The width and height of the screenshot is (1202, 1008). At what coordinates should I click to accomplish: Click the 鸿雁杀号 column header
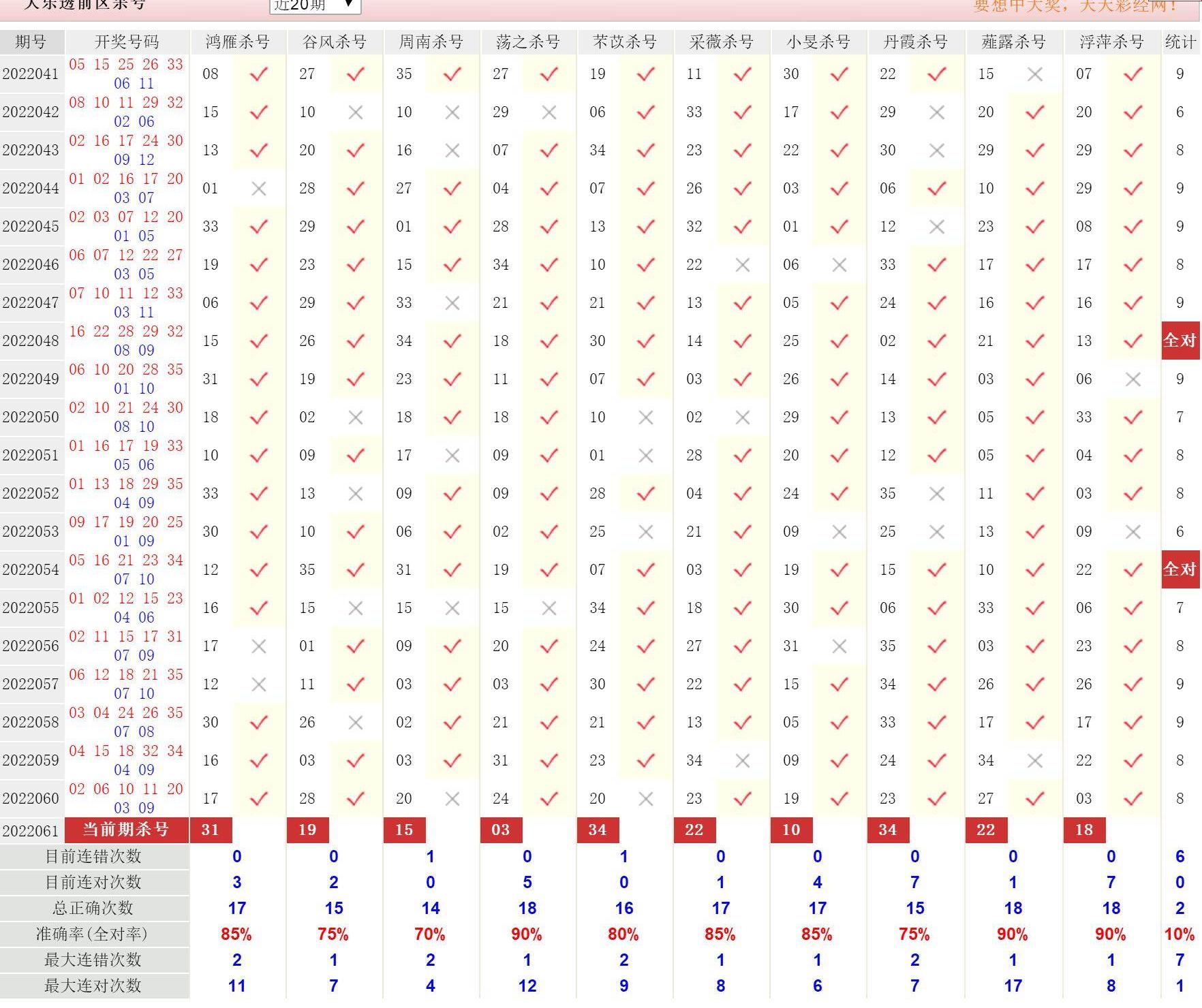pos(238,42)
